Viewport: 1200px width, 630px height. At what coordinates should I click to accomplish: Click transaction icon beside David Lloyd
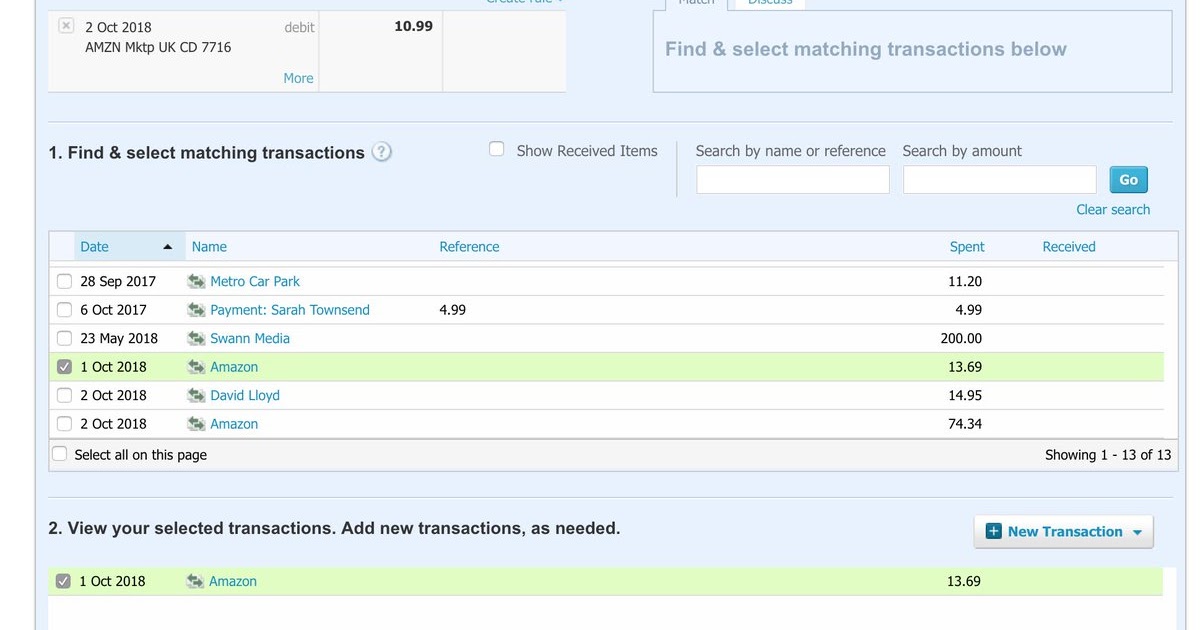(196, 396)
